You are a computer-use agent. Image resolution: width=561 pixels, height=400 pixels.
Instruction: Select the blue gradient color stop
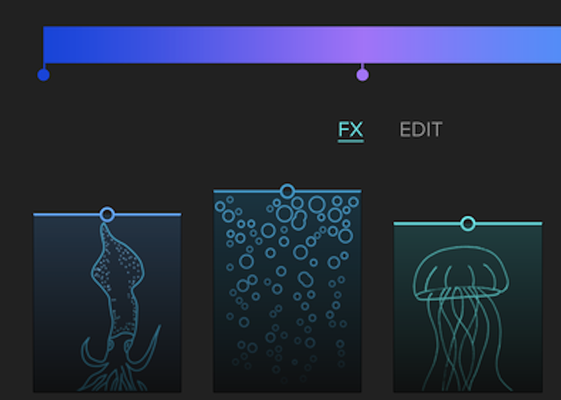(44, 75)
